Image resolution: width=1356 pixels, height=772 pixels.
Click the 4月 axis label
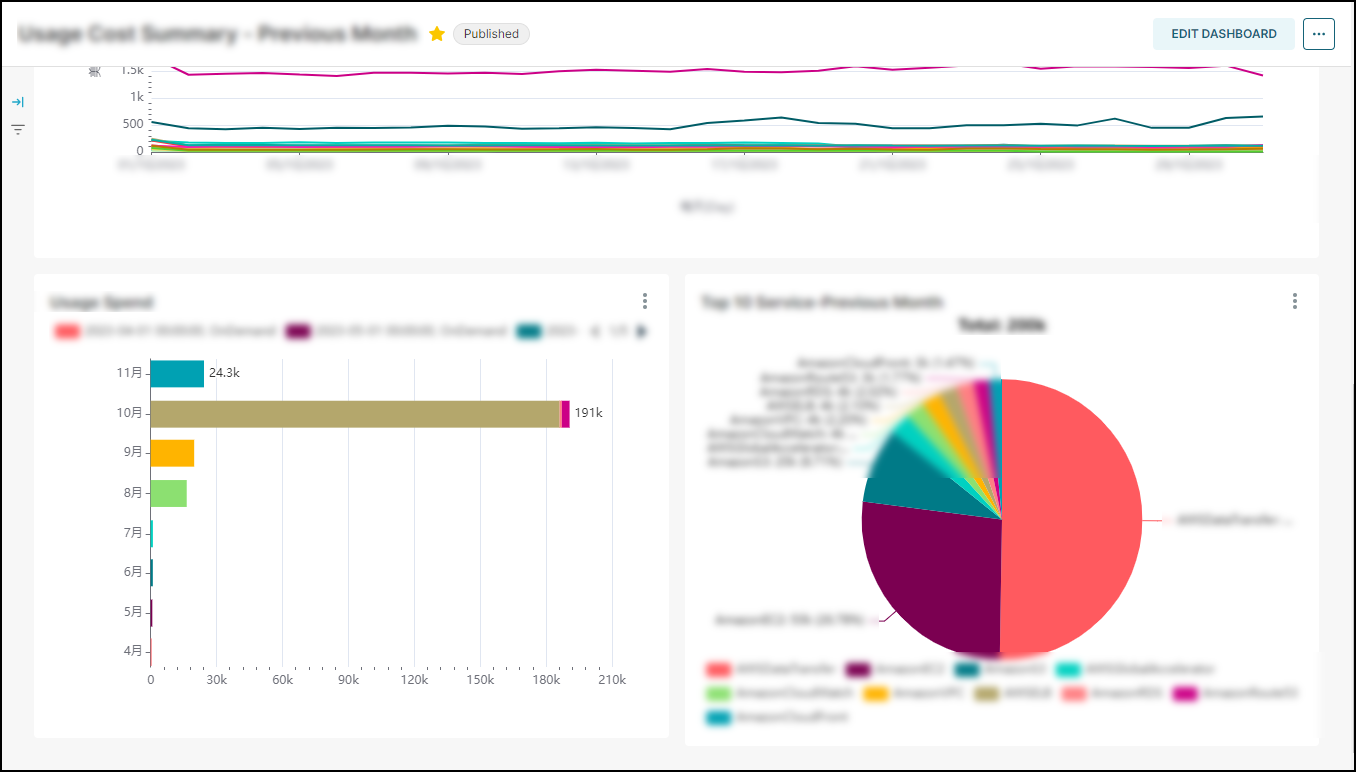click(x=133, y=651)
